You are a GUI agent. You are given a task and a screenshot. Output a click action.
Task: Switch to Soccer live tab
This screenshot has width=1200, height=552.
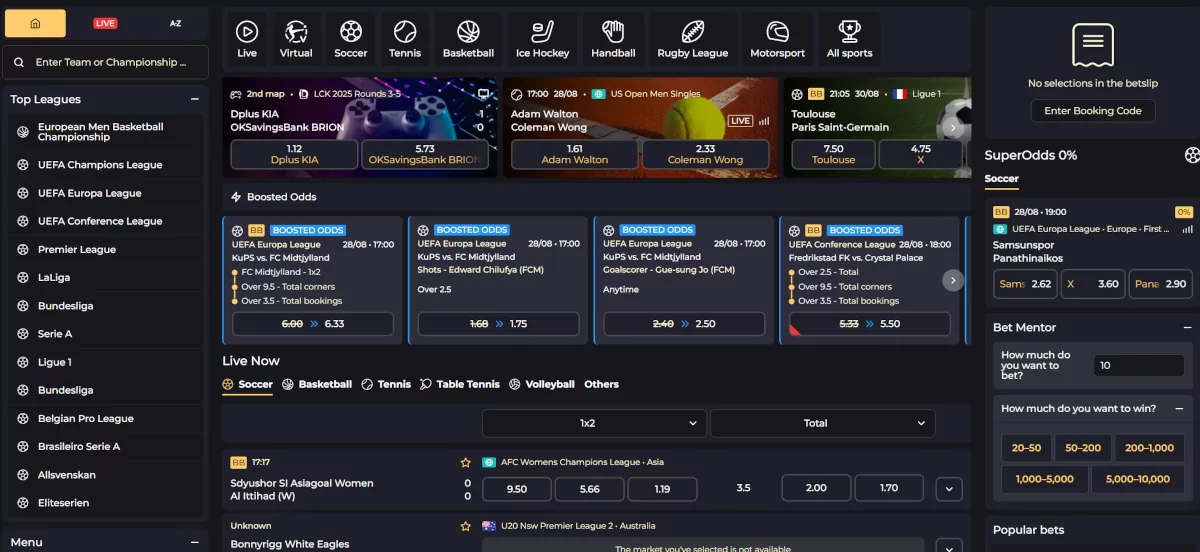pos(247,384)
